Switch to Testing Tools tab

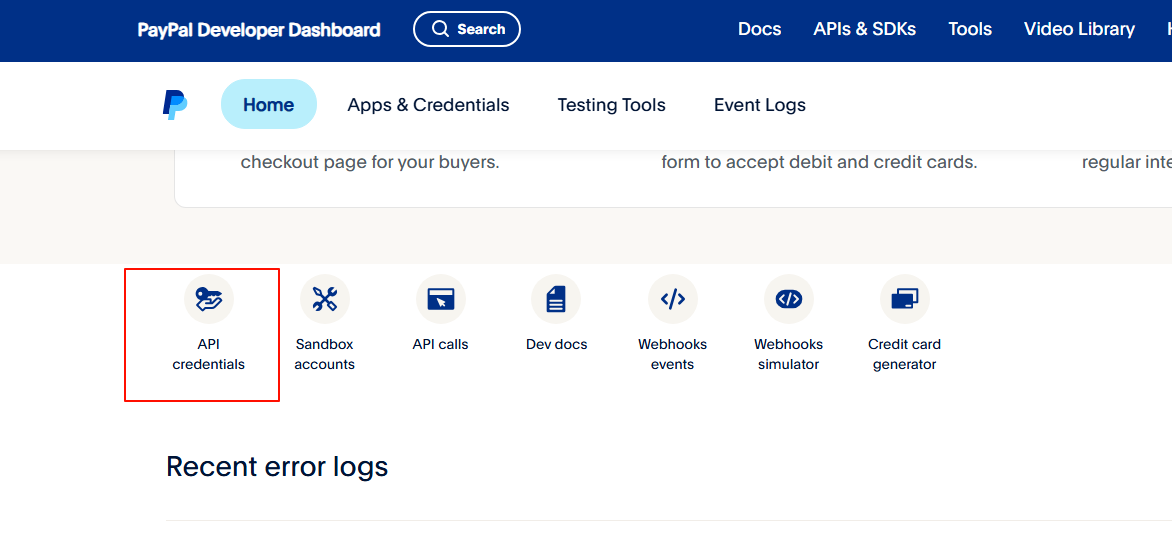(611, 105)
